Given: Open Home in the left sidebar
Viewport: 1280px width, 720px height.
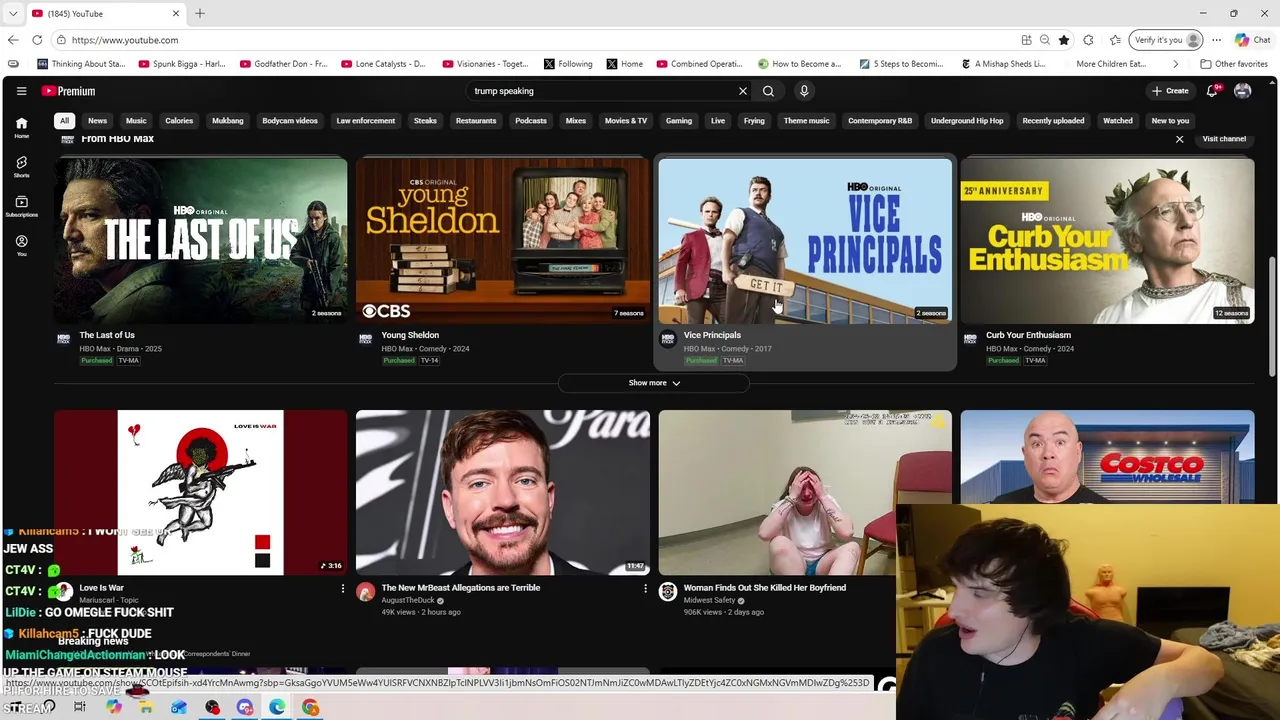Looking at the screenshot, I should coord(21,128).
